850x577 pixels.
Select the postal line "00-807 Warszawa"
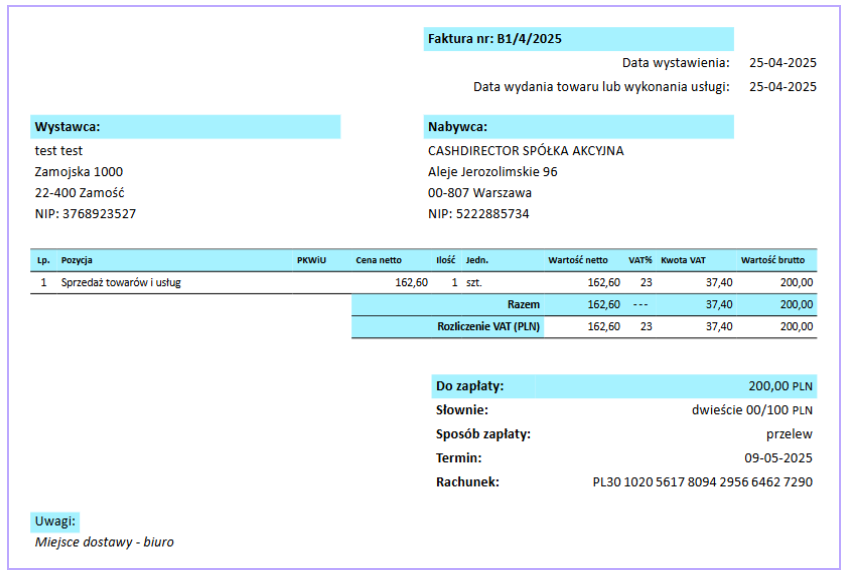(480, 193)
